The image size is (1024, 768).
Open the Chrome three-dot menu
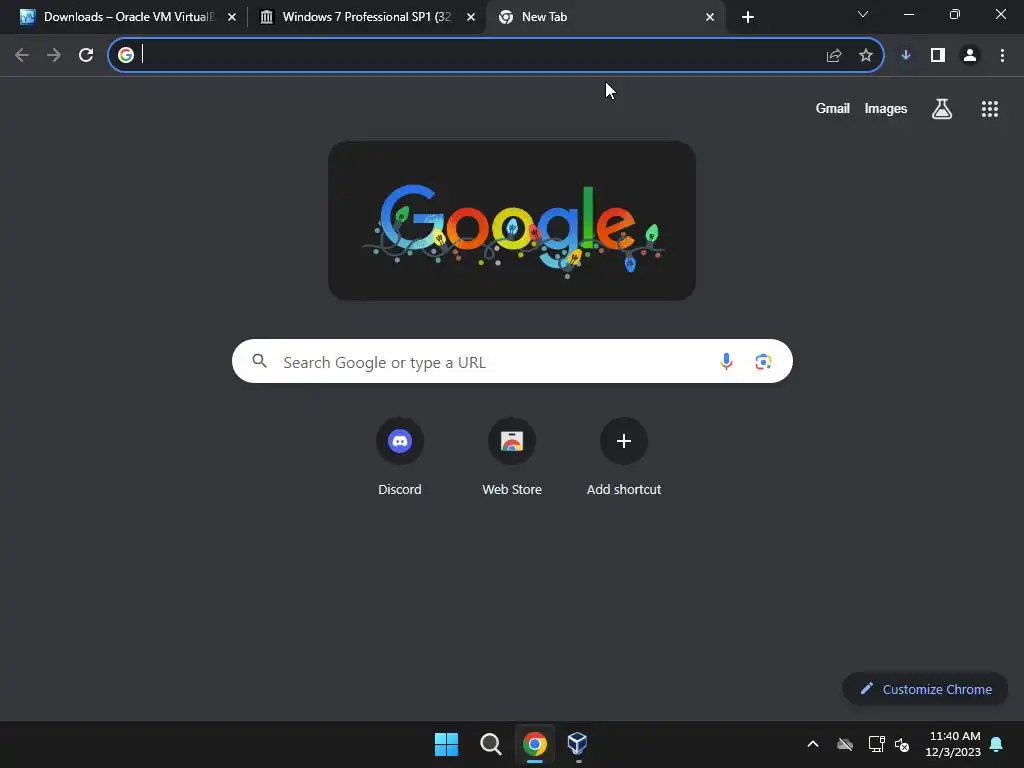point(1002,56)
